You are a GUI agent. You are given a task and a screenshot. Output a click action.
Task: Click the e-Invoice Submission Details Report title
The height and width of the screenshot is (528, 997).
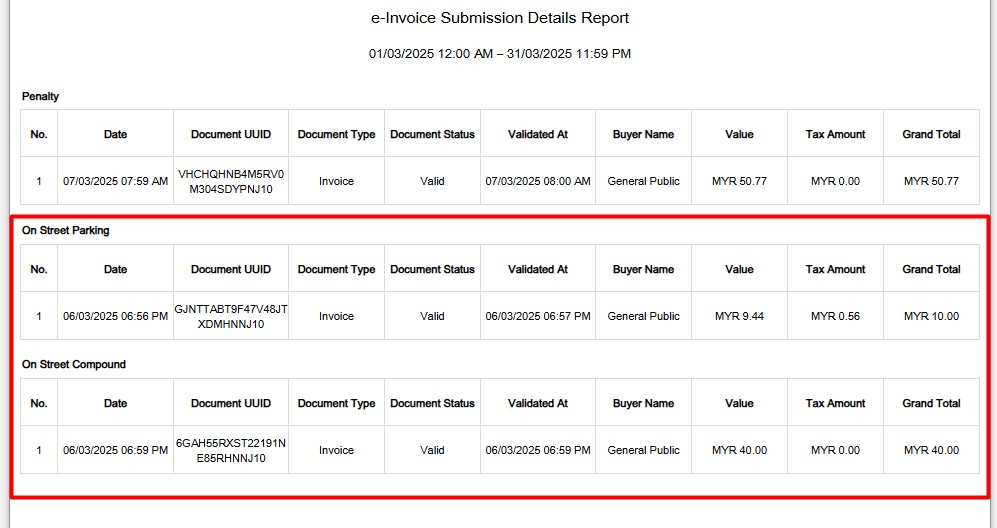pyautogui.click(x=499, y=18)
